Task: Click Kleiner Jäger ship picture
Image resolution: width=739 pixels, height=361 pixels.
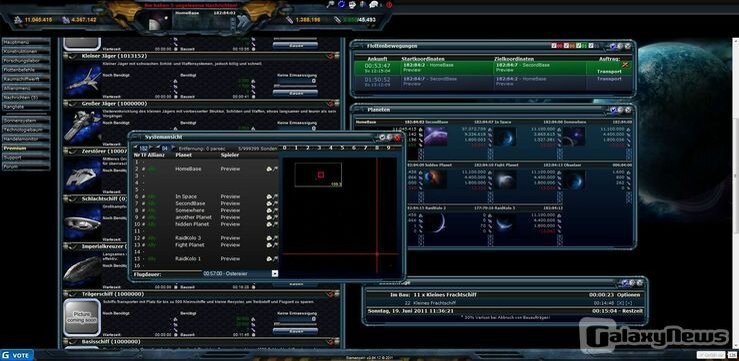Action: click(x=82, y=80)
